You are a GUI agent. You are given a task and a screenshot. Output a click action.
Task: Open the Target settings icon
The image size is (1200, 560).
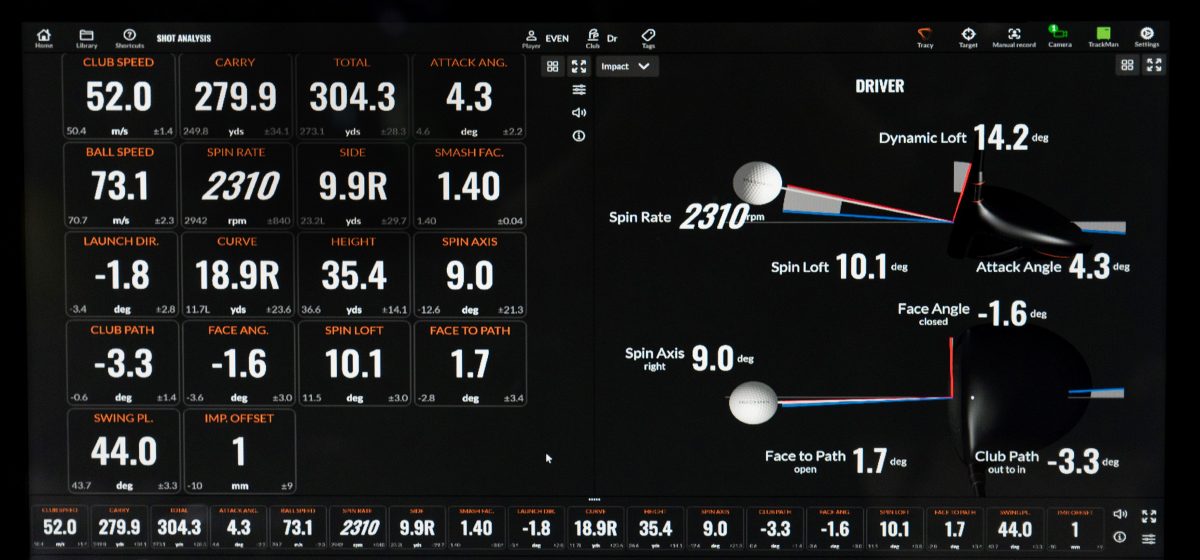pyautogui.click(x=968, y=37)
